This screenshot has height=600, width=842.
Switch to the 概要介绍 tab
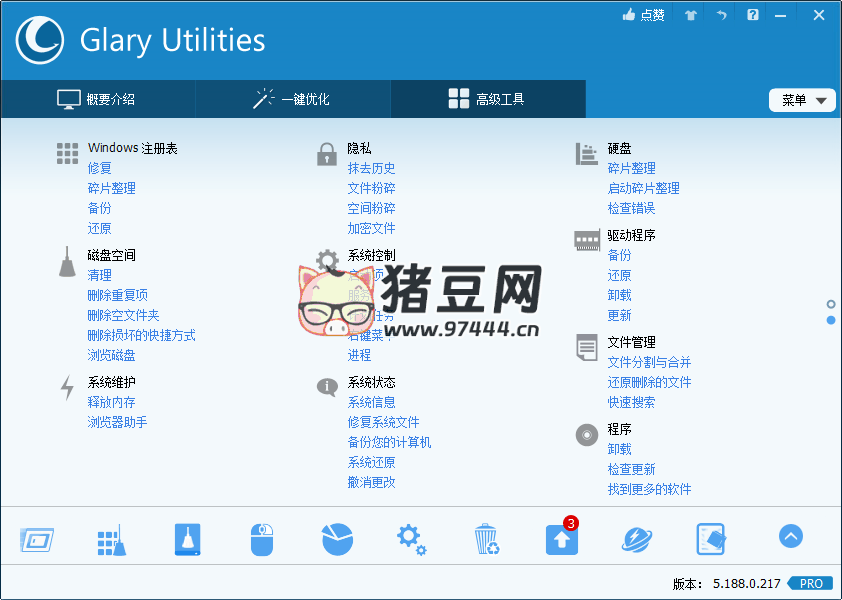click(97, 99)
